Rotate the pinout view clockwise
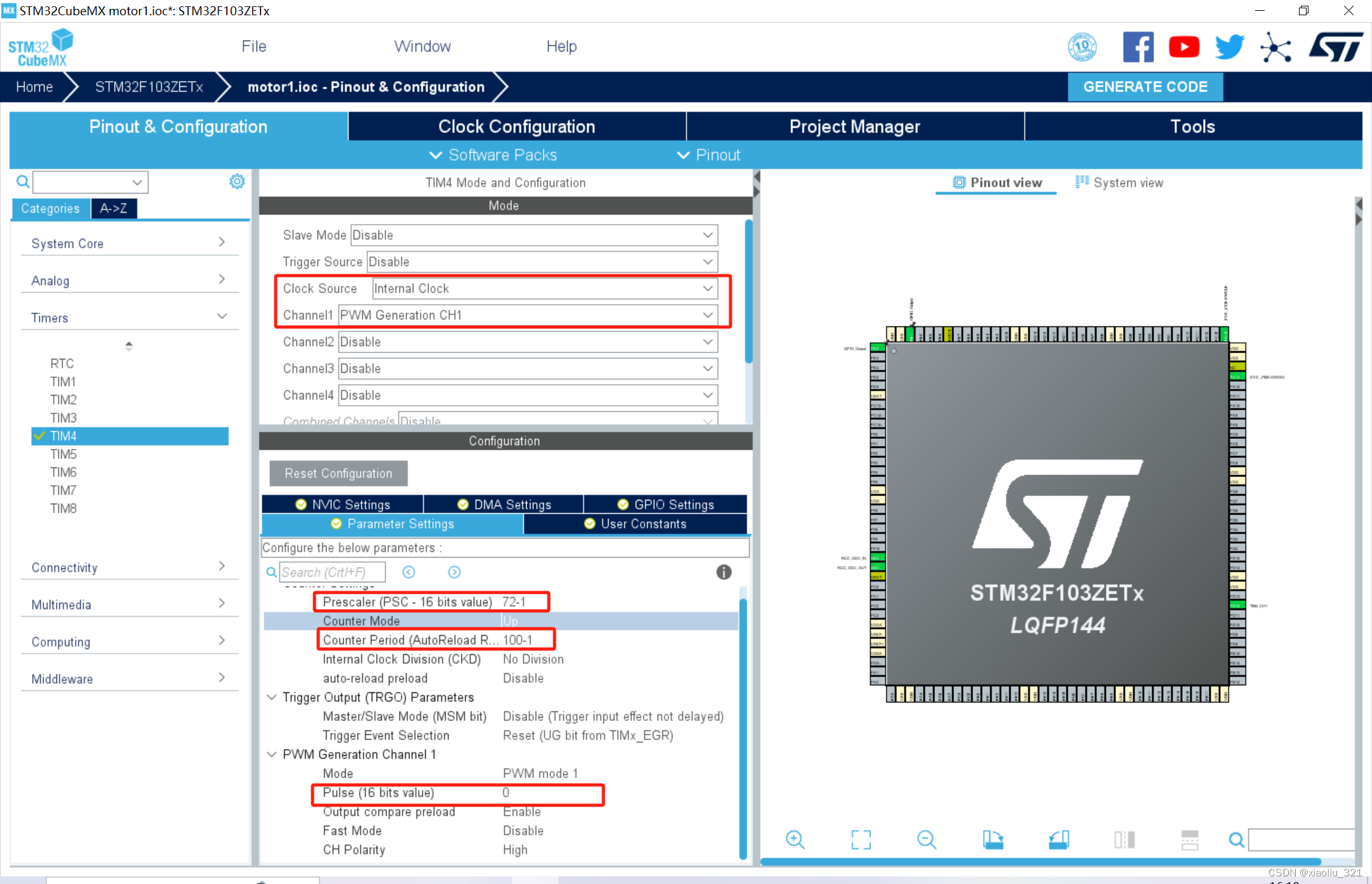Viewport: 1372px width, 884px height. pos(993,840)
